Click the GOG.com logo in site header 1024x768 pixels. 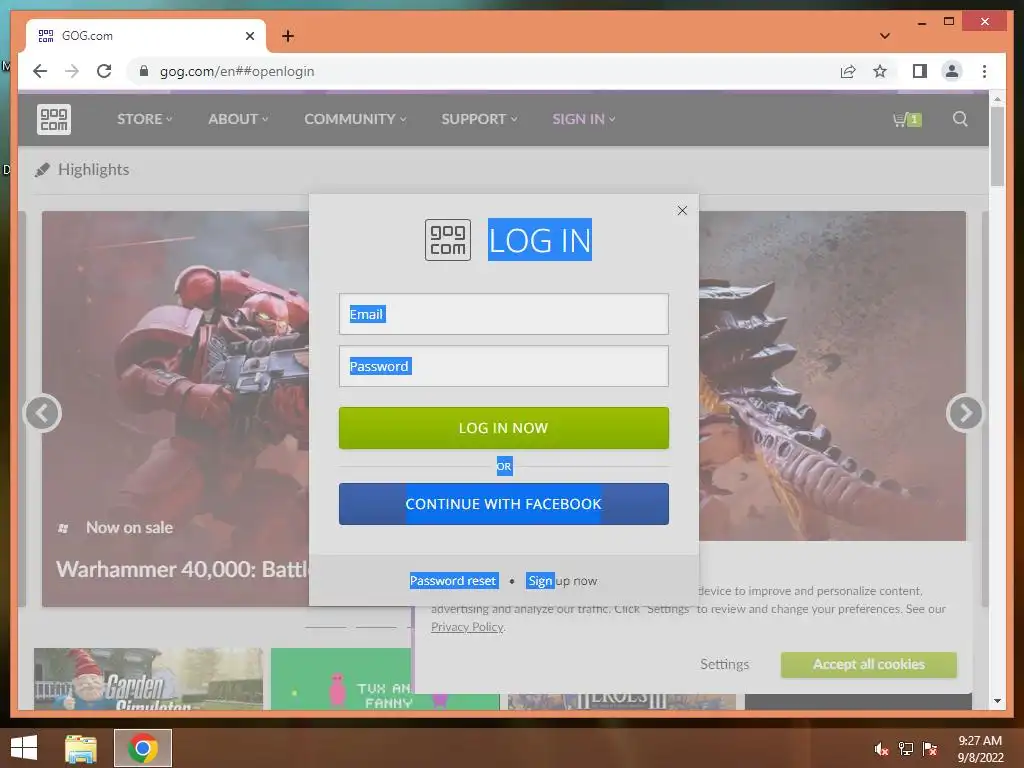click(x=54, y=120)
